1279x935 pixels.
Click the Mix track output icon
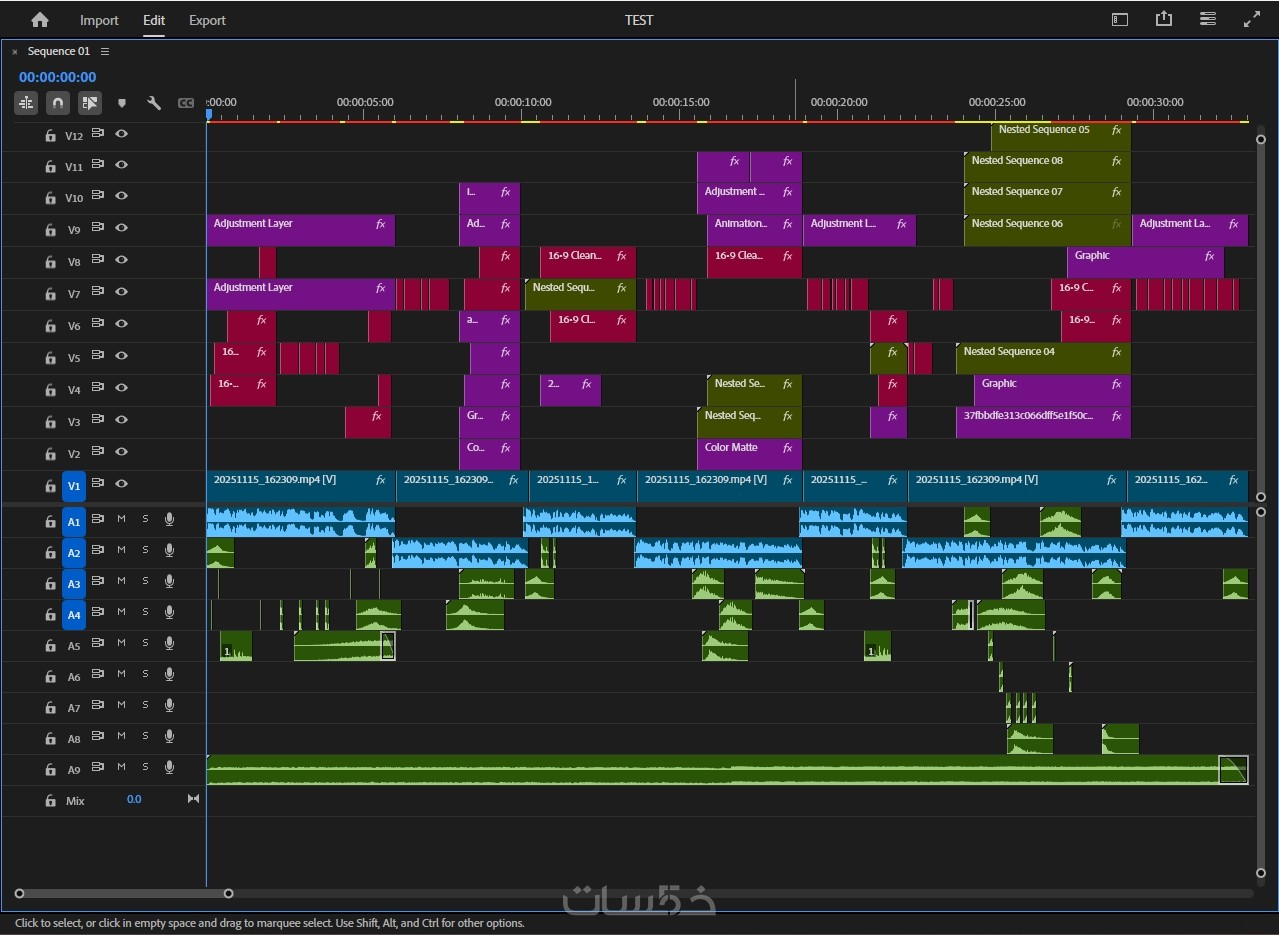coord(193,799)
